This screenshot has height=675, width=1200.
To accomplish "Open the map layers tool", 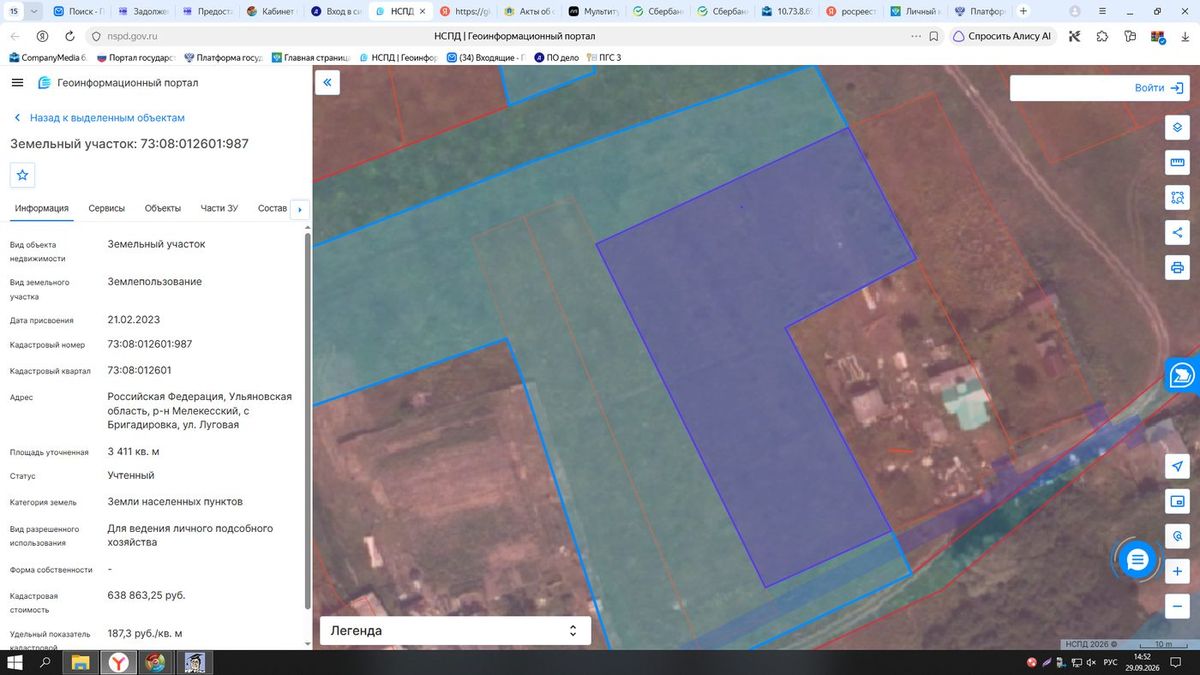I will pos(1177,128).
